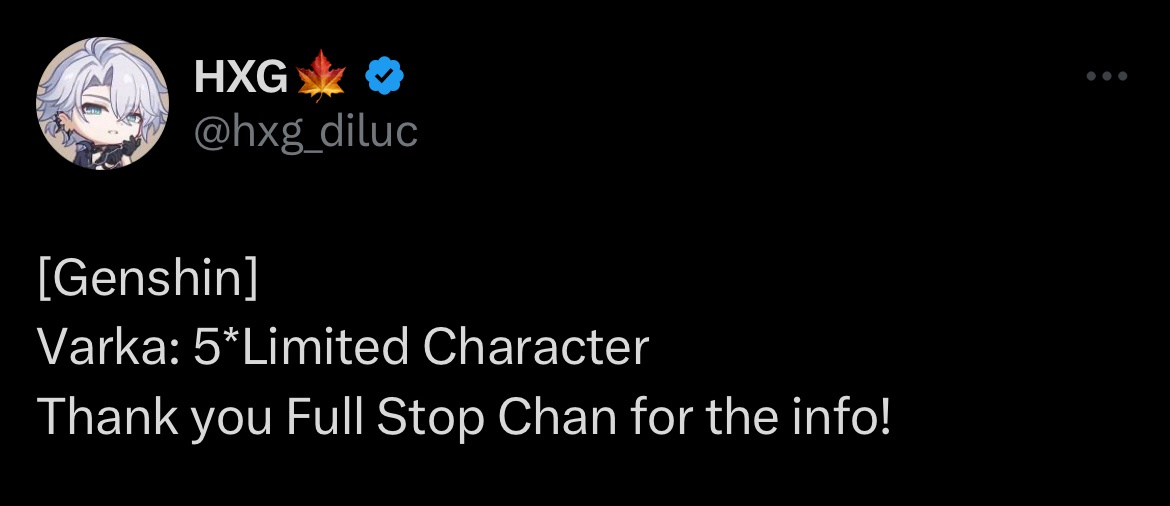Click the blue verified checkmark badge
This screenshot has width=1170, height=506.
point(384,76)
